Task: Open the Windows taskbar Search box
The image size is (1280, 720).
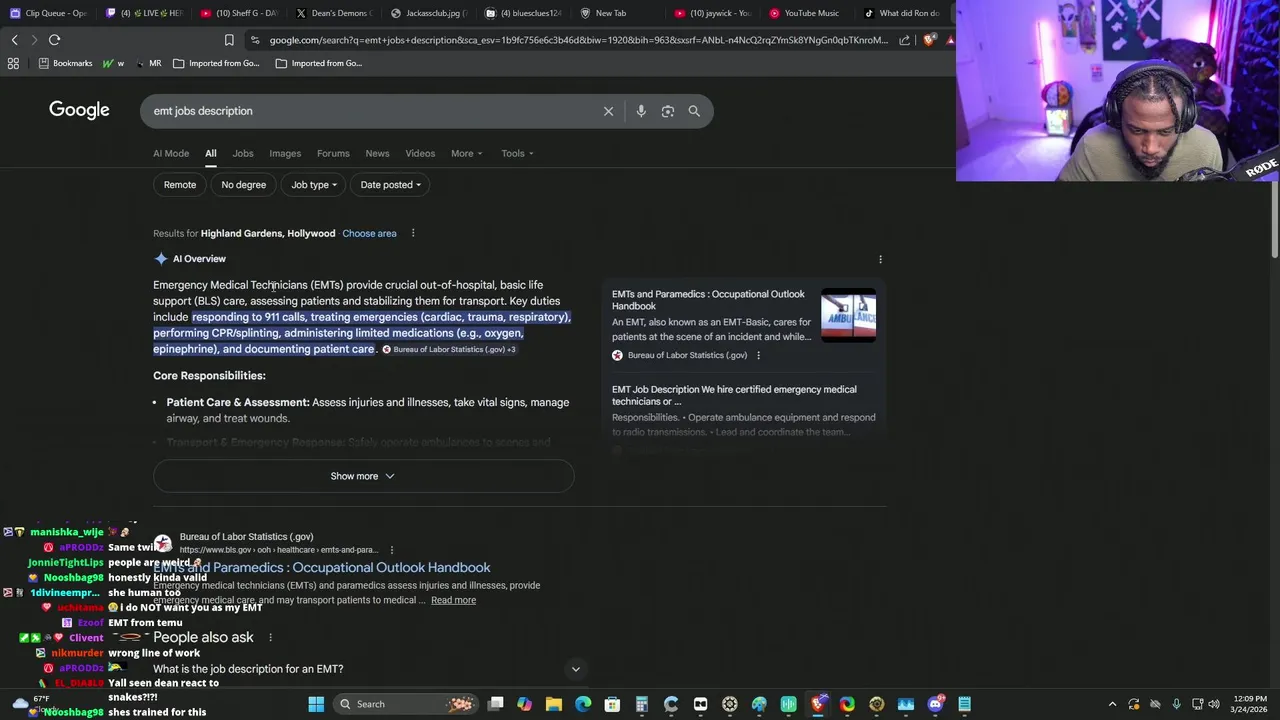Action: pyautogui.click(x=406, y=704)
